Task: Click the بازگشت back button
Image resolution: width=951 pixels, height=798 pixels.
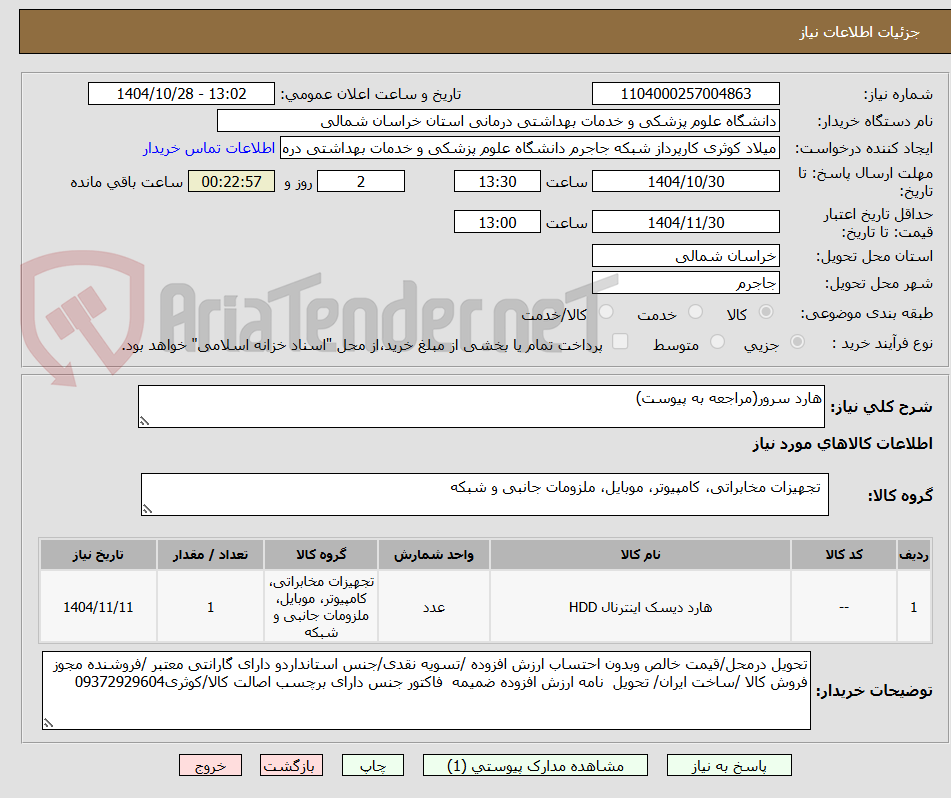Action: [291, 766]
